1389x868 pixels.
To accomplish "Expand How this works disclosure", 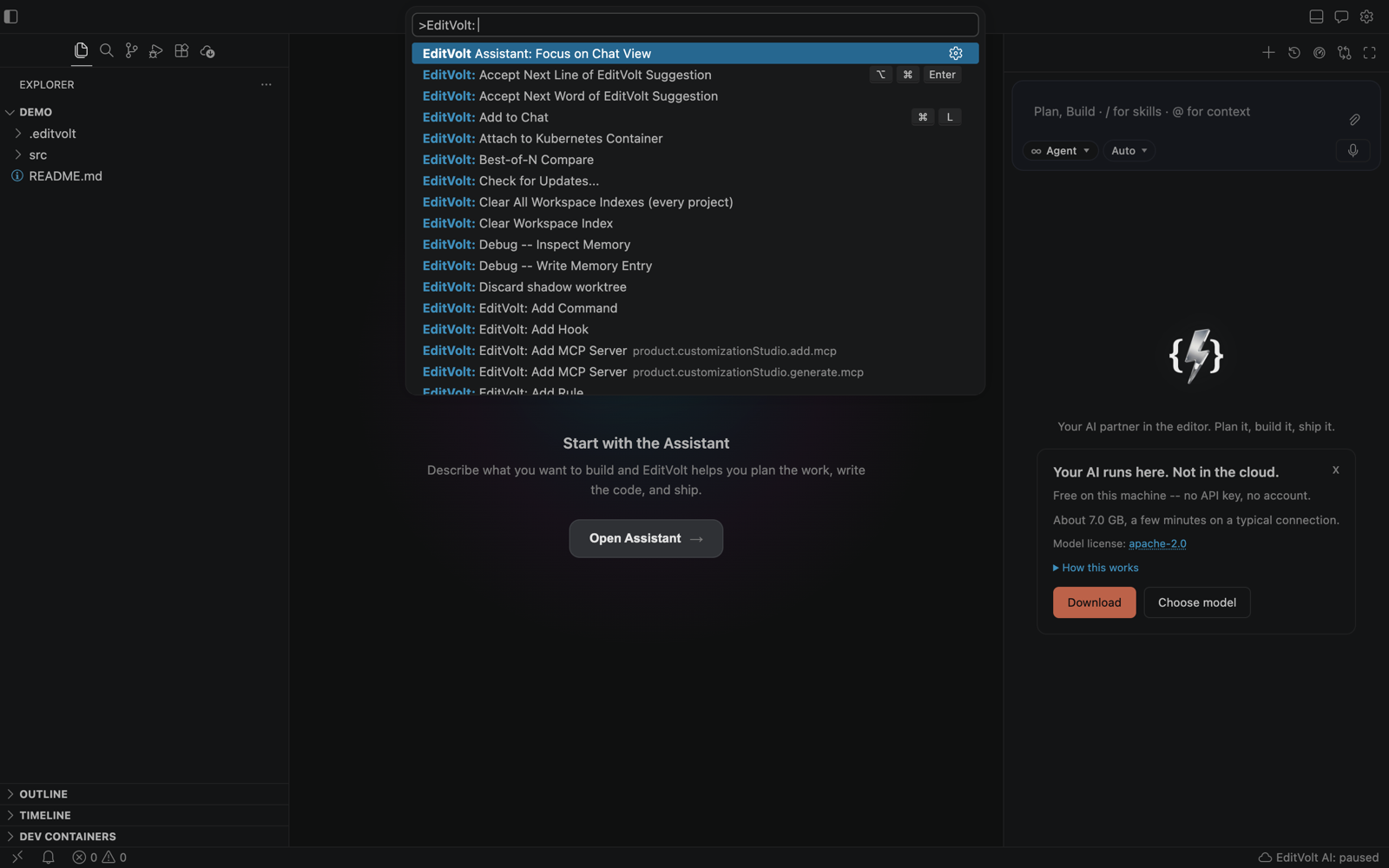I will tap(1096, 568).
